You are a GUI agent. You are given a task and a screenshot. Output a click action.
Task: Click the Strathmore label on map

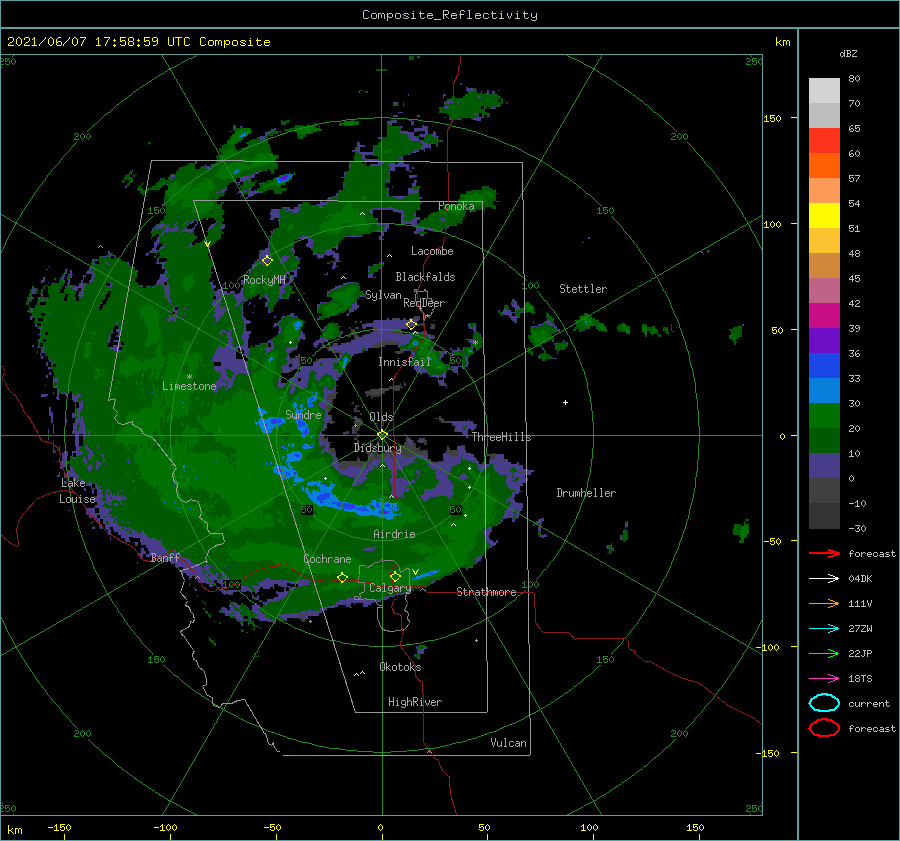486,592
